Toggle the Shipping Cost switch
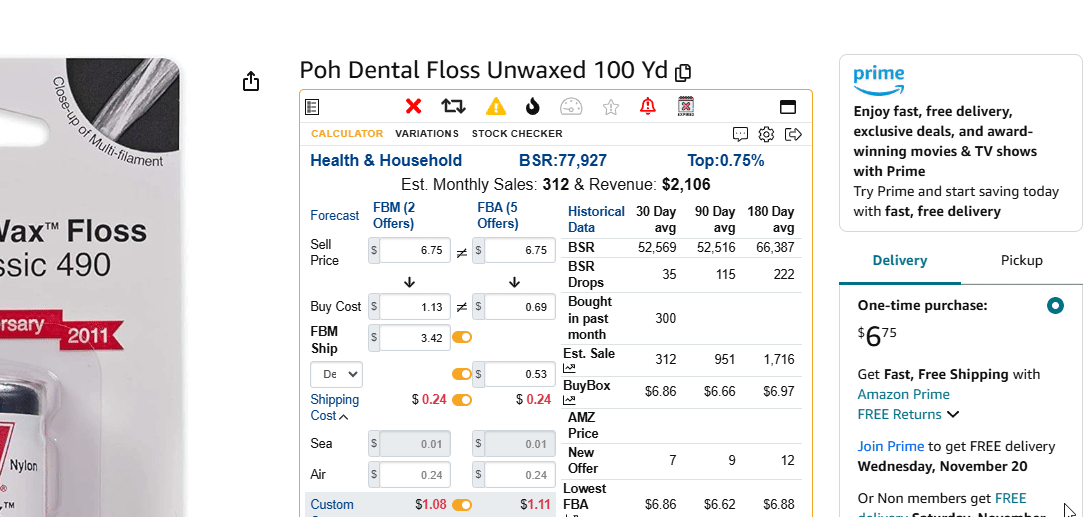Screen dimensions: 1087x517 (x=462, y=400)
